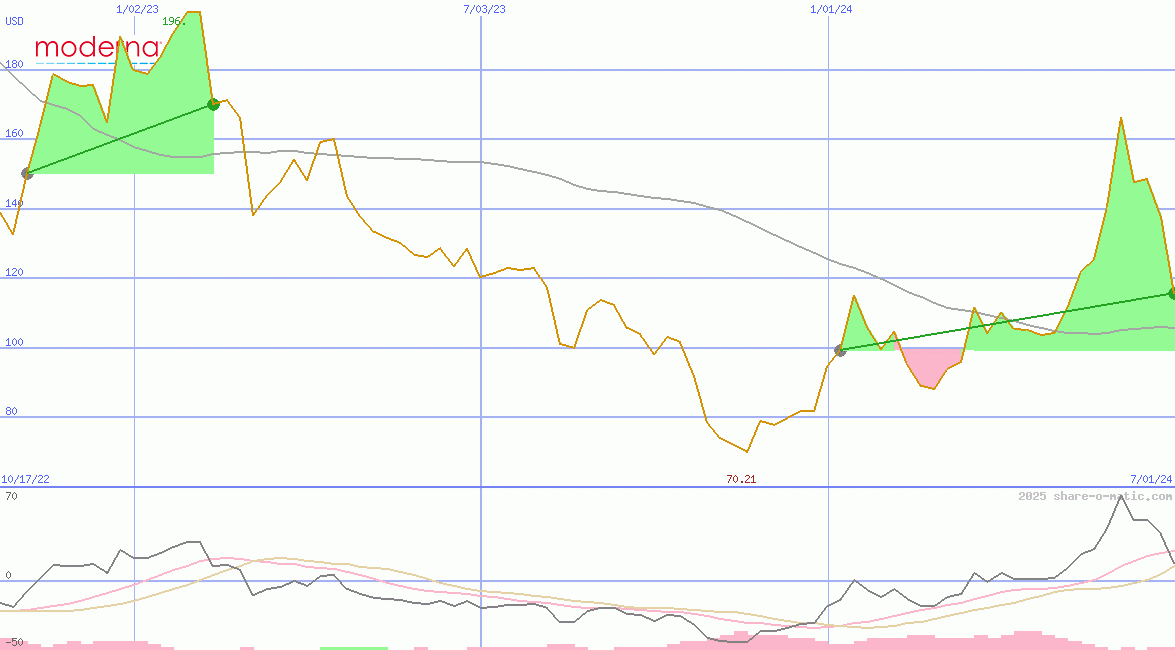This screenshot has height=650, width=1175.
Task: Select the 1/02/23 date label
Action: tap(137, 9)
